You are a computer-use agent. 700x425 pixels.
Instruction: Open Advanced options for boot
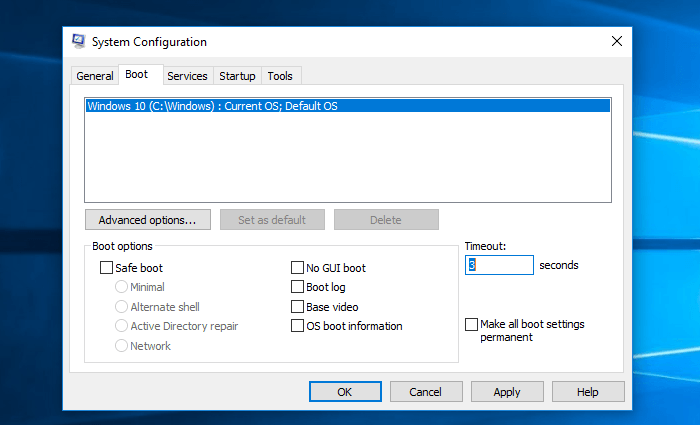click(x=147, y=220)
